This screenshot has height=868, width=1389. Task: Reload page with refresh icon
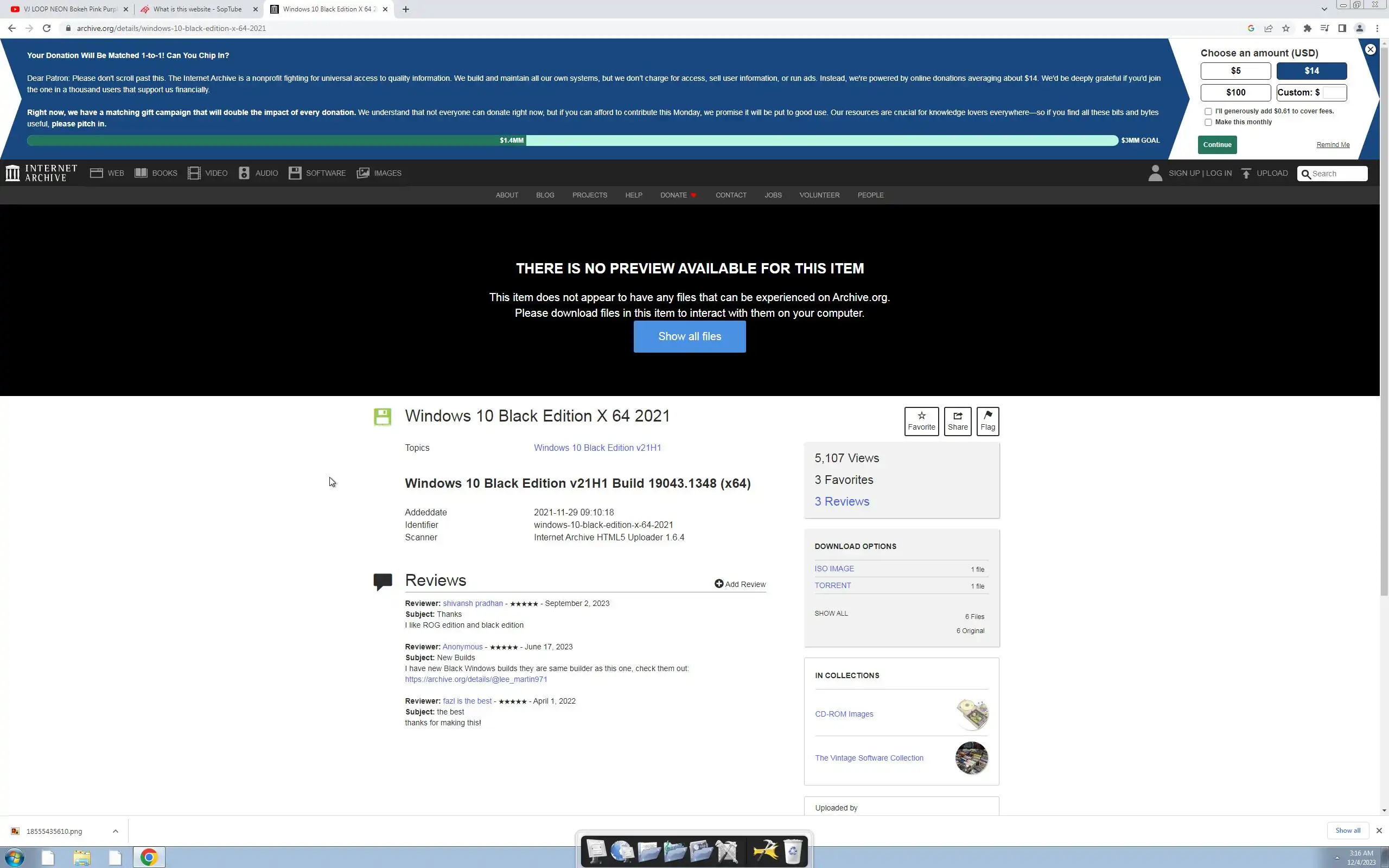(x=47, y=28)
